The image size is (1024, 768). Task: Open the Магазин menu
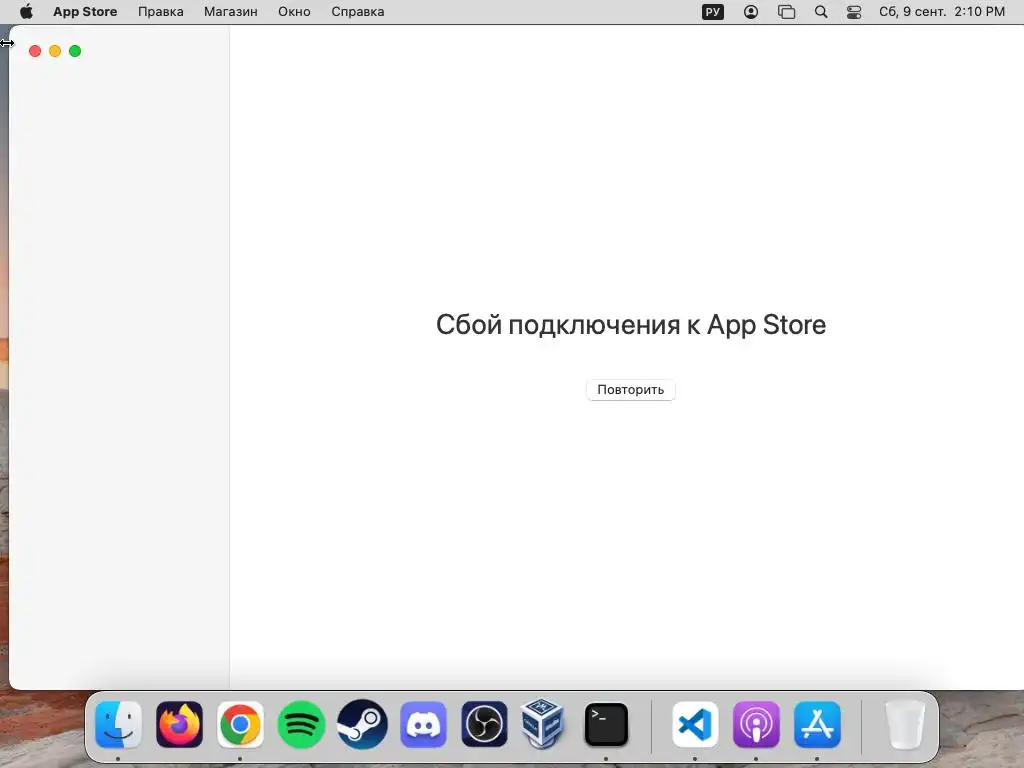(x=231, y=12)
